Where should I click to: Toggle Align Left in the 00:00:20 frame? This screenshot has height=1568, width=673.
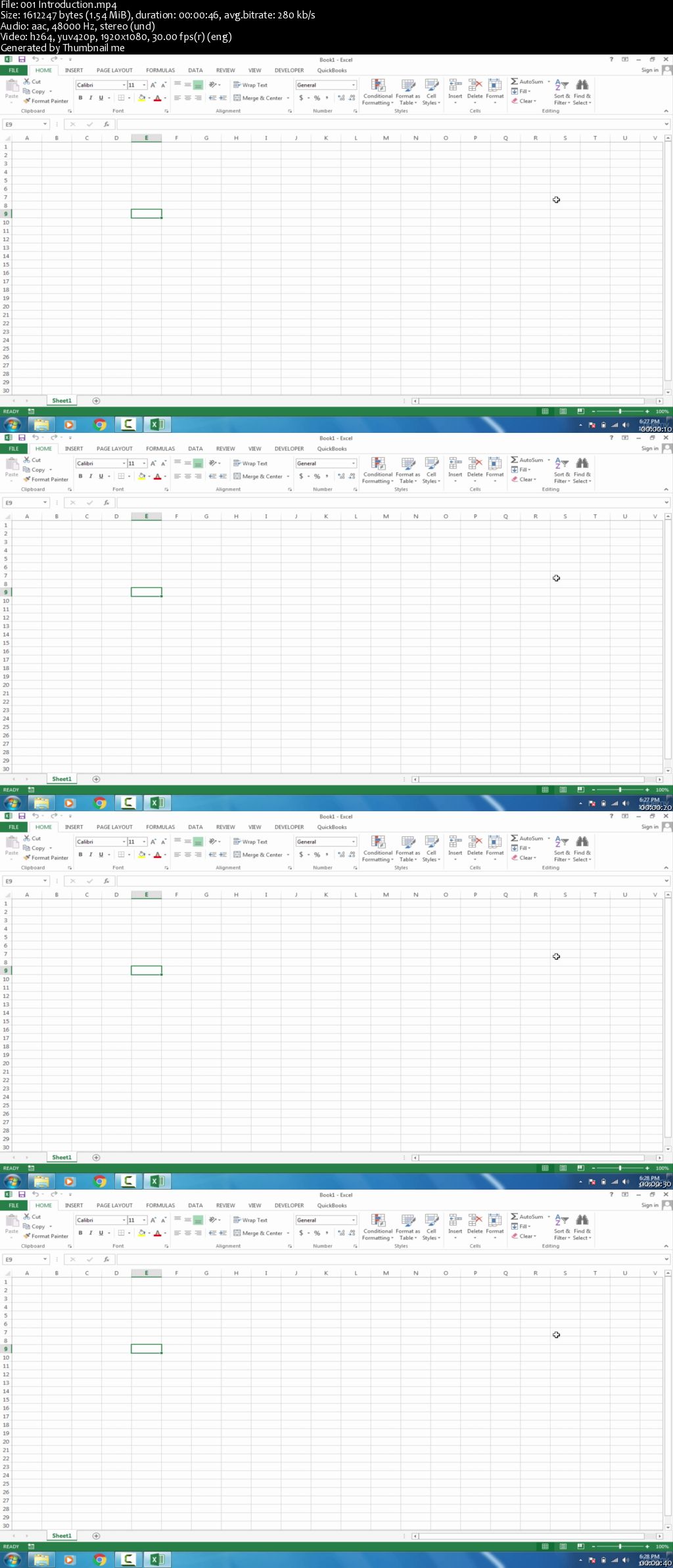point(177,476)
